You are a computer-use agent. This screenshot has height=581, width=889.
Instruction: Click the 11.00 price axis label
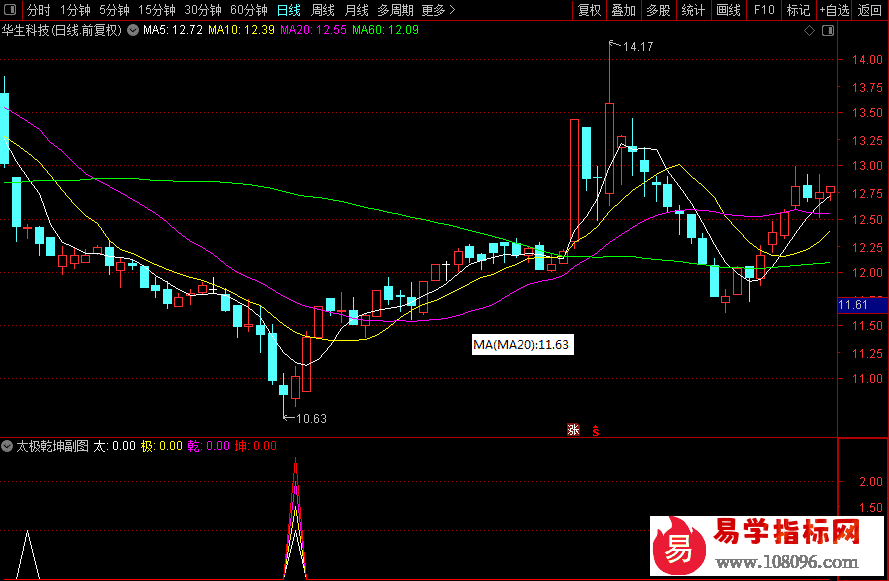[x=867, y=379]
